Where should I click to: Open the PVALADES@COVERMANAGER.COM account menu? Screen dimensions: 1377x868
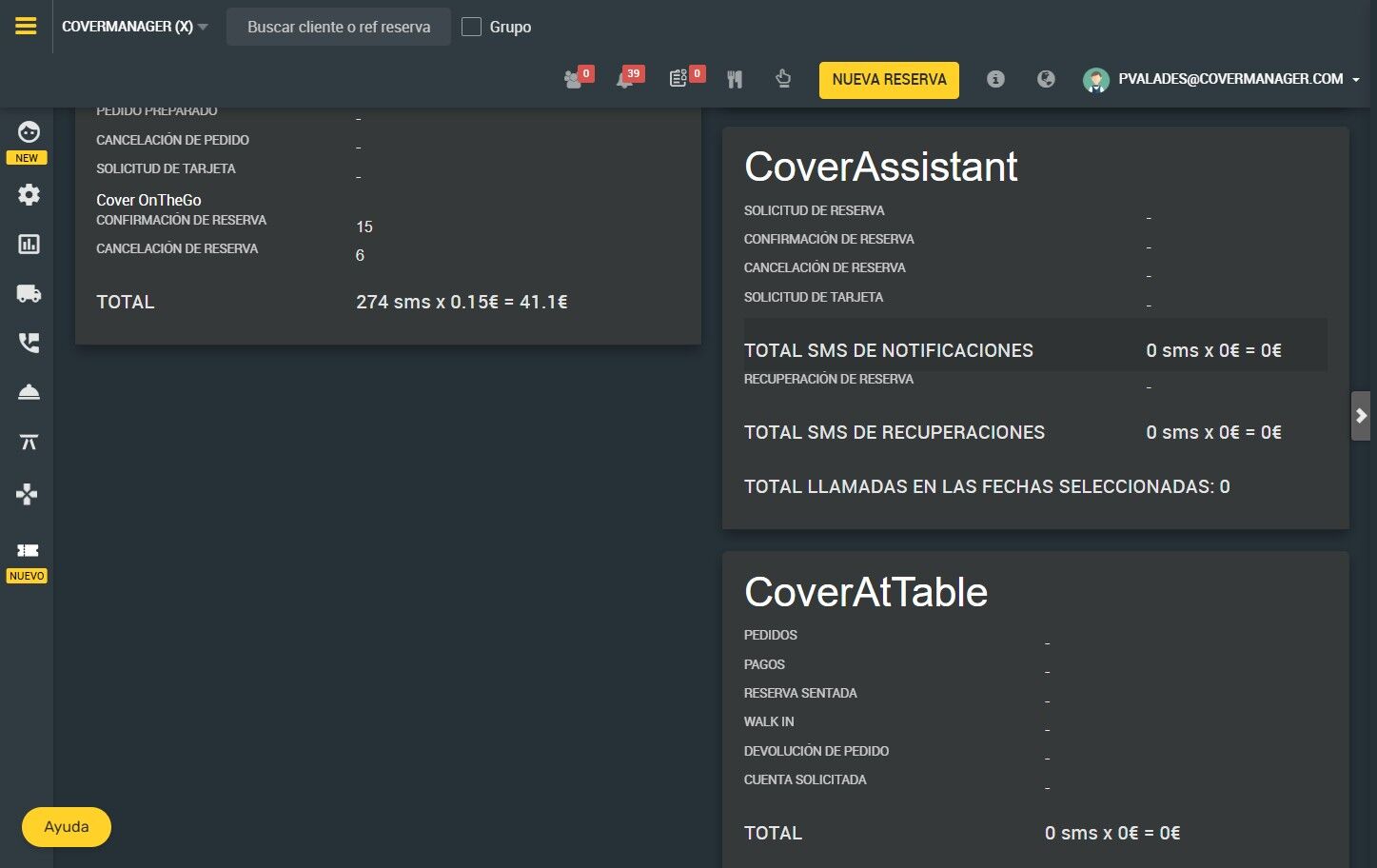click(1222, 79)
